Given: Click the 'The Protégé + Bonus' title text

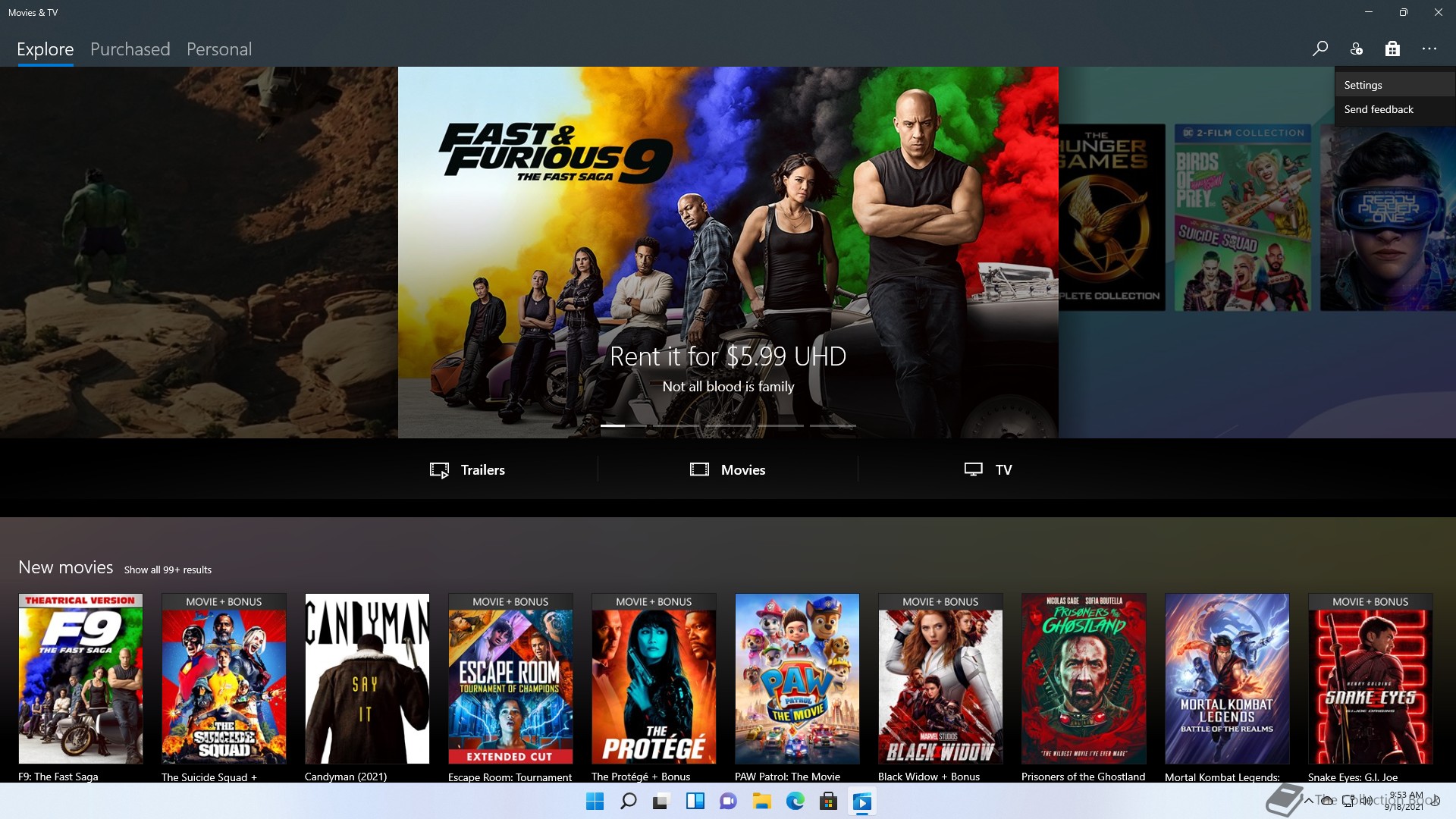Looking at the screenshot, I should (641, 777).
